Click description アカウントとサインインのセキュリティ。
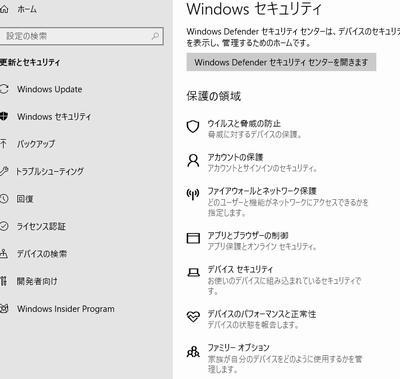Screen dimensions: 400x379 pos(263,168)
